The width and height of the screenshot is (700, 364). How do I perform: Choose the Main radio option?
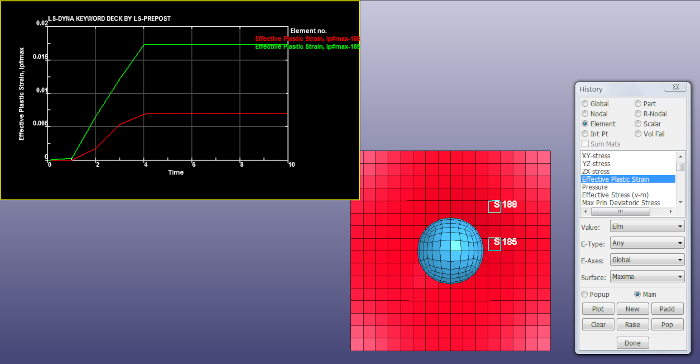click(x=638, y=294)
